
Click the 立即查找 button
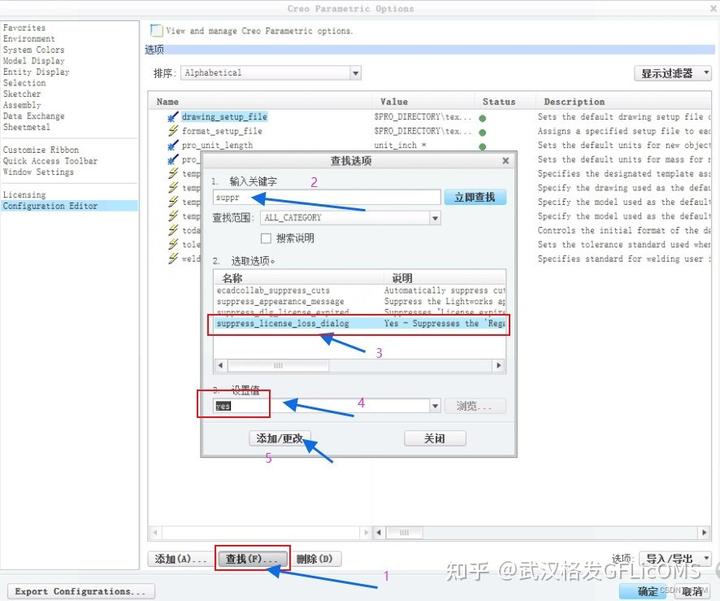pos(475,197)
